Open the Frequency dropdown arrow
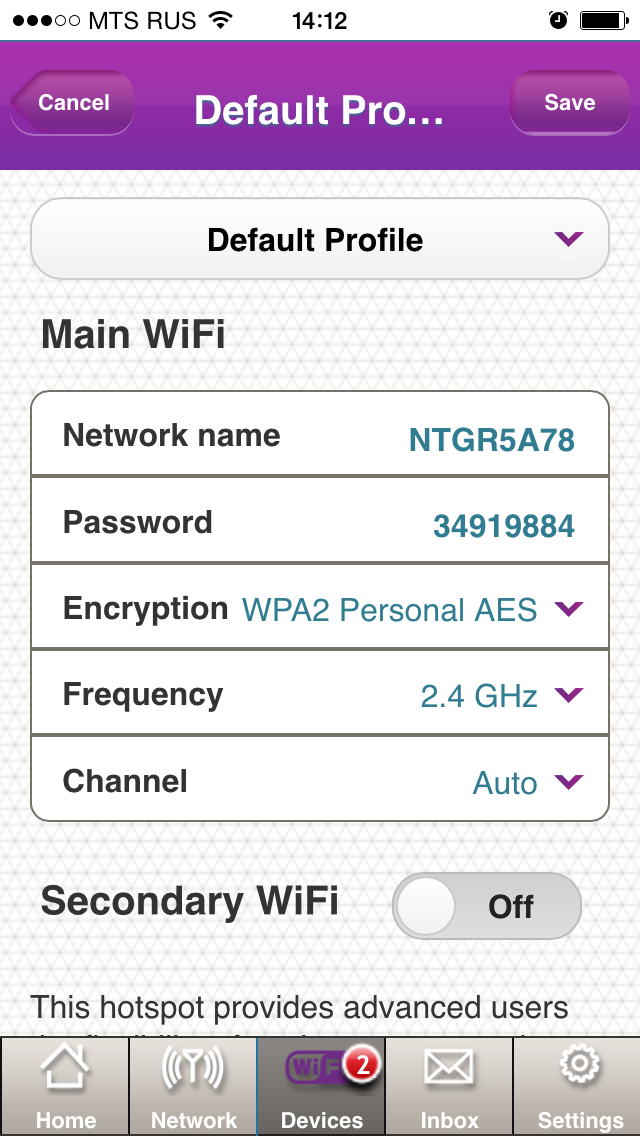 pos(568,694)
